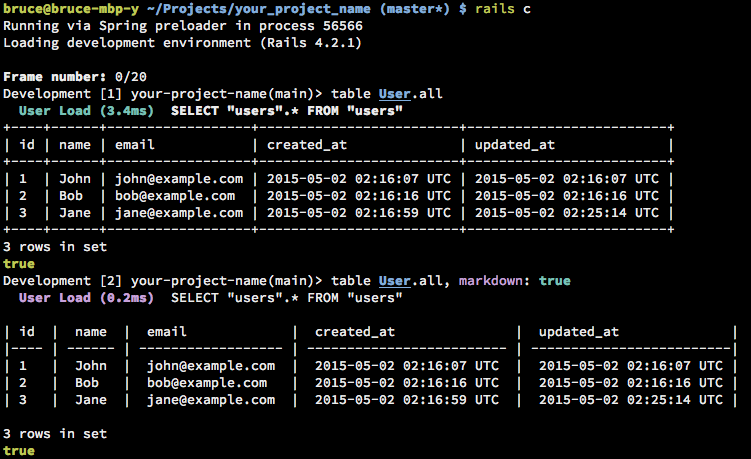Click the email column header in first table

135,145
